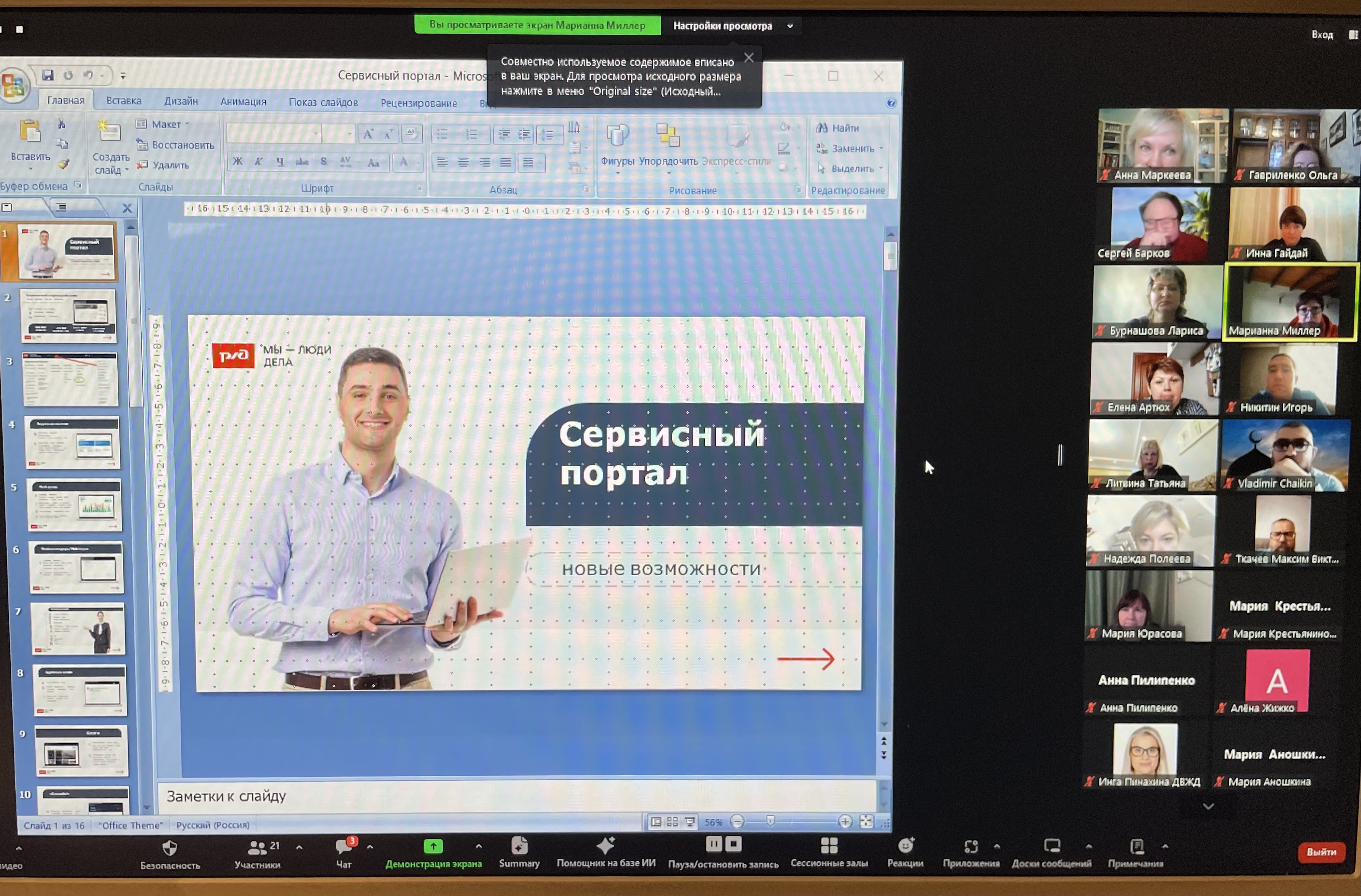The width and height of the screenshot is (1361, 896).
Task: Toggle text shadow S formatting
Action: click(x=324, y=162)
